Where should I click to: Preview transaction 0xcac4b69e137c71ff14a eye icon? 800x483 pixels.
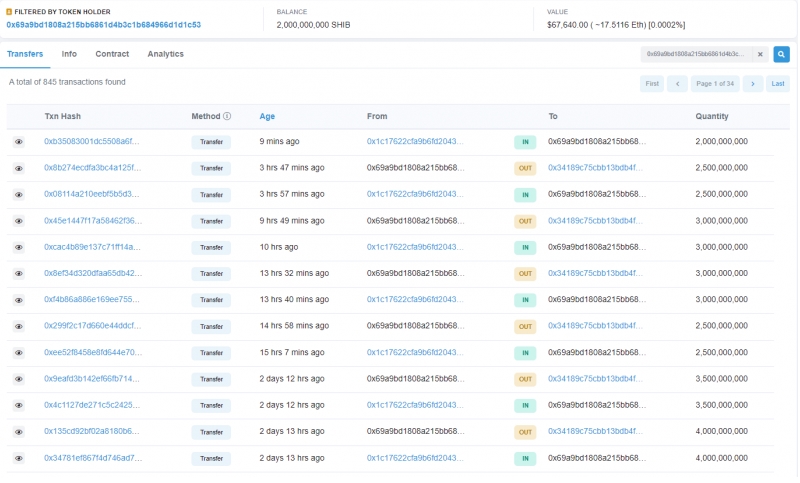[x=19, y=247]
